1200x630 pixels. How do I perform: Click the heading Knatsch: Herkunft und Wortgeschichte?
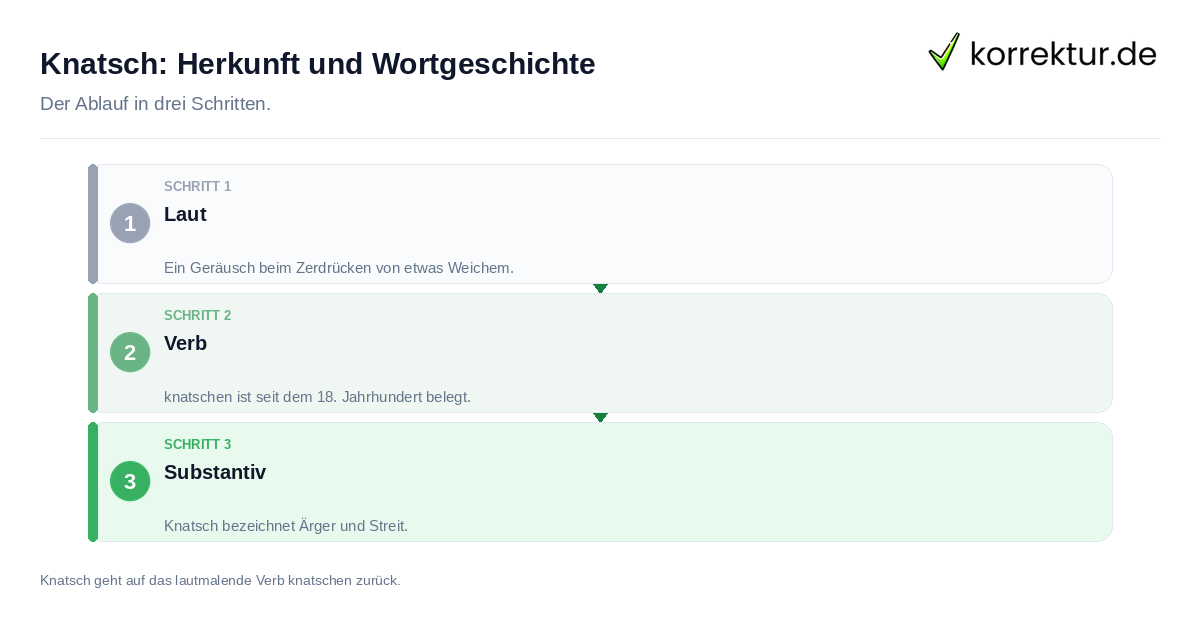(x=317, y=64)
